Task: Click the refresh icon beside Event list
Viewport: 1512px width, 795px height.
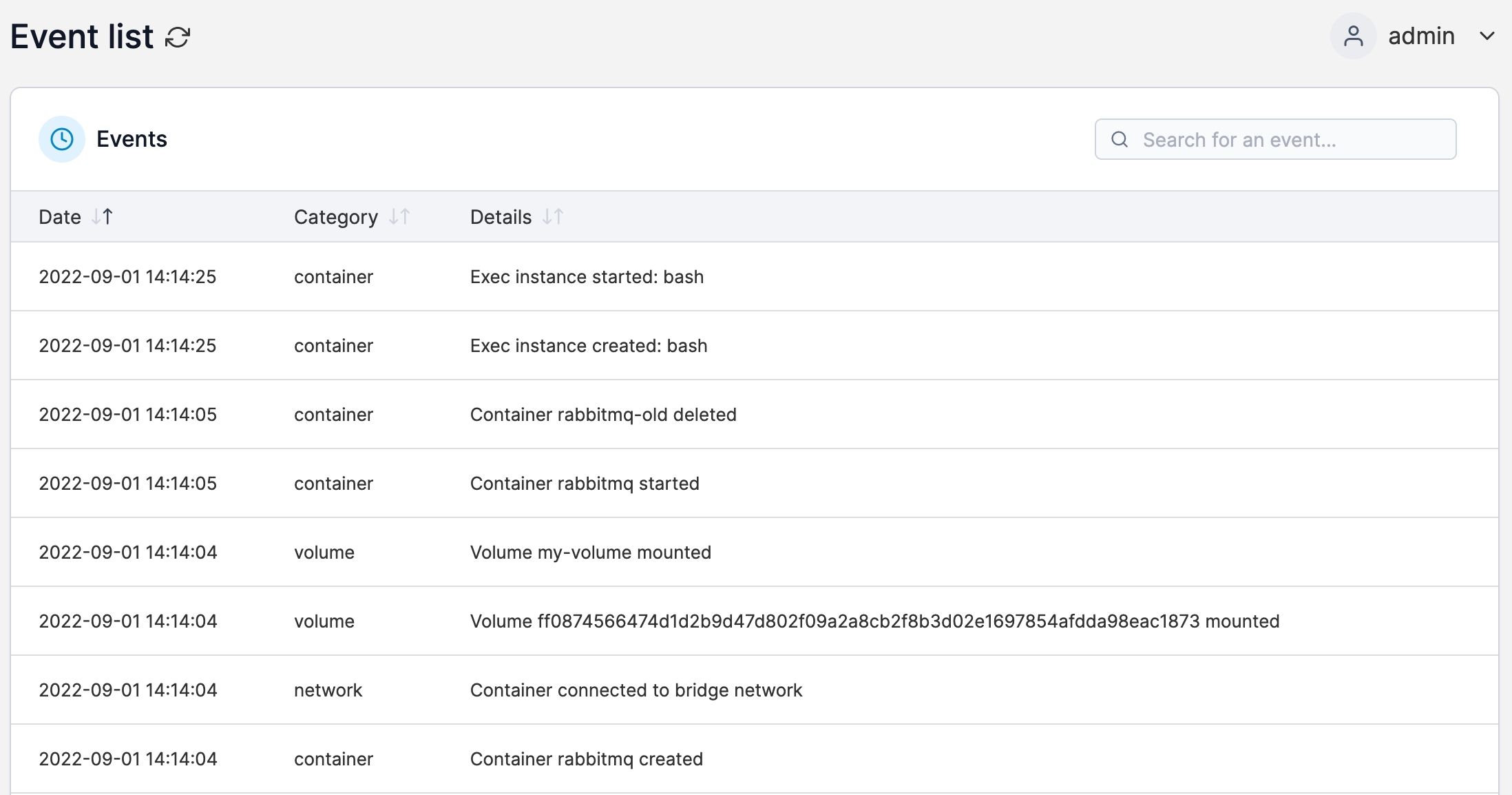Action: click(x=178, y=37)
